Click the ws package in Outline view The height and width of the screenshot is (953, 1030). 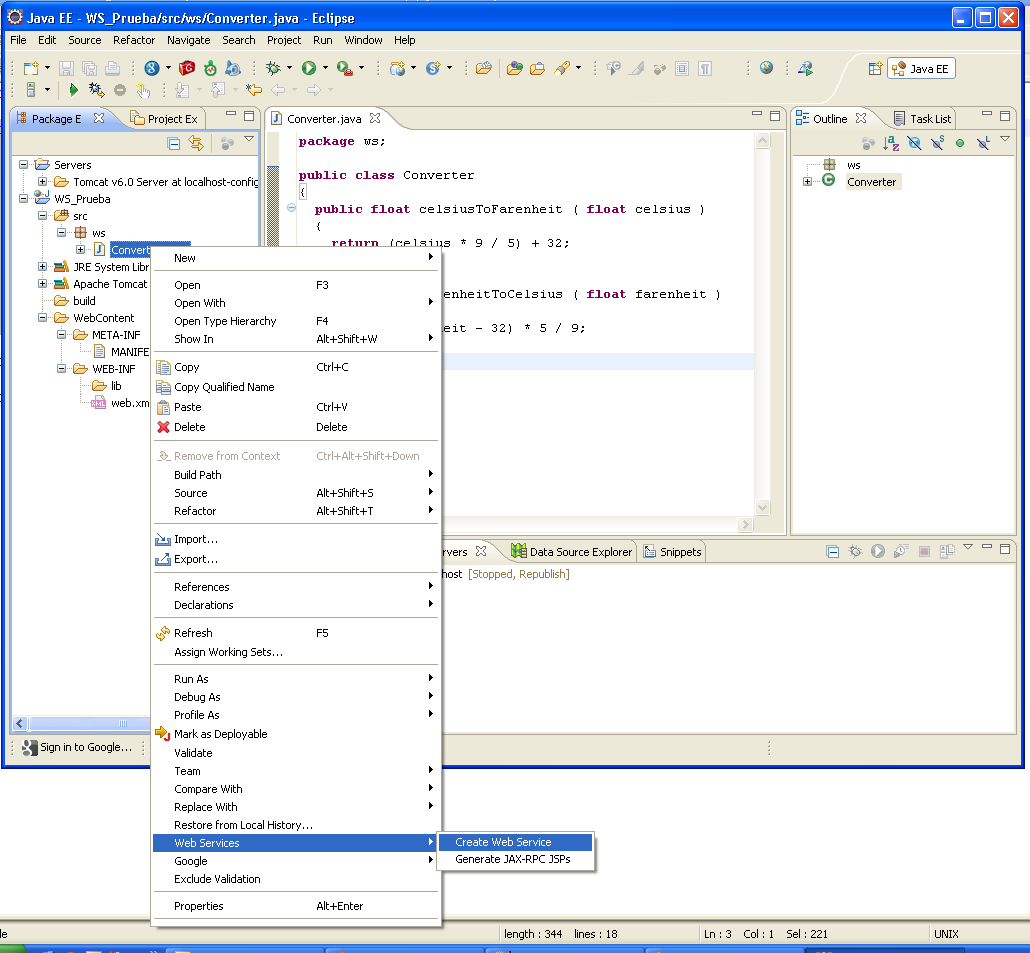tap(853, 164)
